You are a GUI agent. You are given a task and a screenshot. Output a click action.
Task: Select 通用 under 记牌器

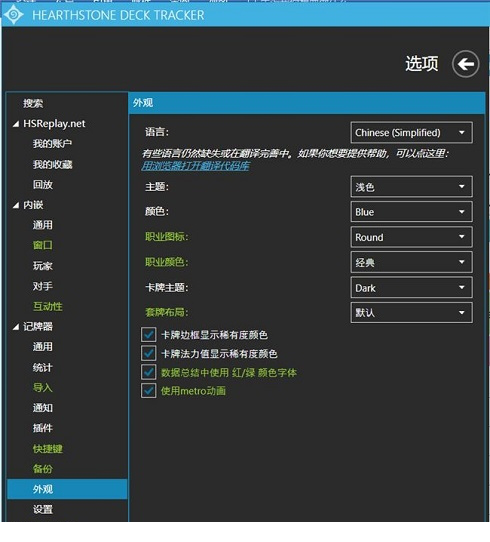43,347
